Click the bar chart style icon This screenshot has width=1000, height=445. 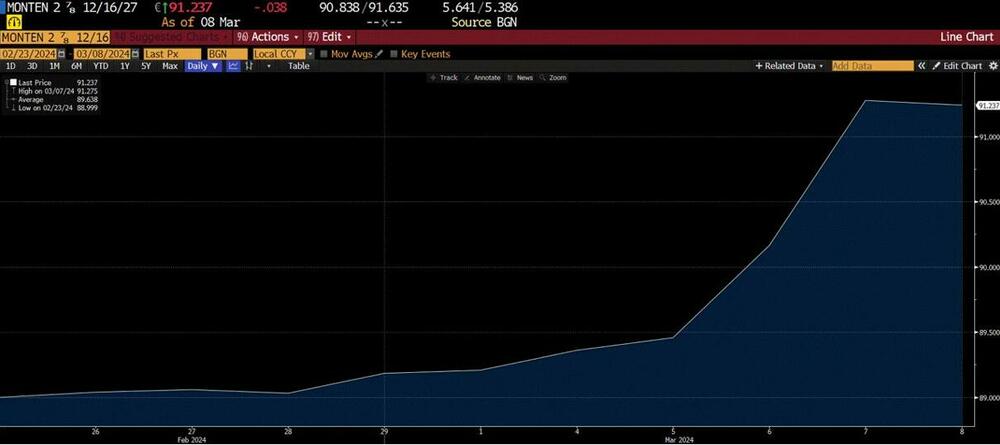click(249, 66)
